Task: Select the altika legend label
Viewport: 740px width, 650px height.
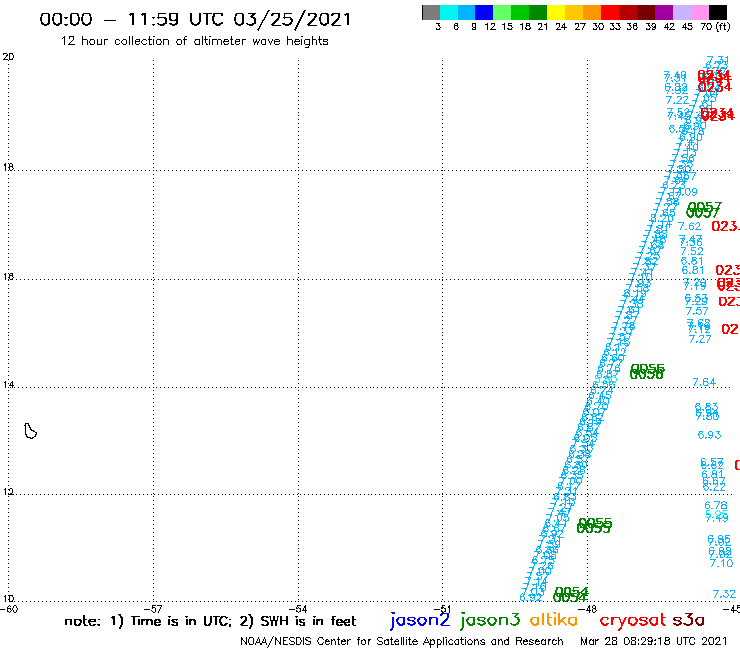Action: coord(554,620)
